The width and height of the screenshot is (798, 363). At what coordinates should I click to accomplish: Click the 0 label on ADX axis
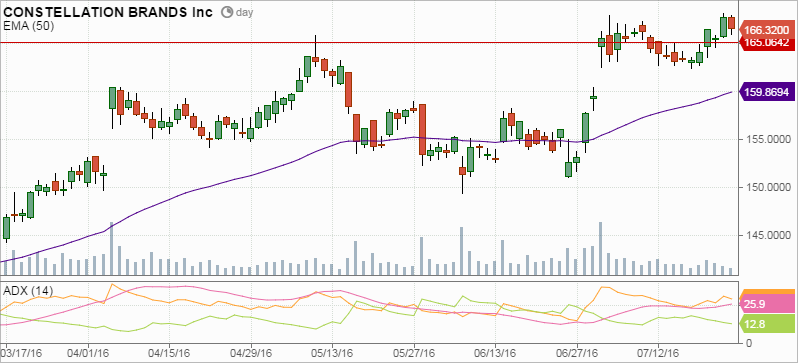coord(749,343)
